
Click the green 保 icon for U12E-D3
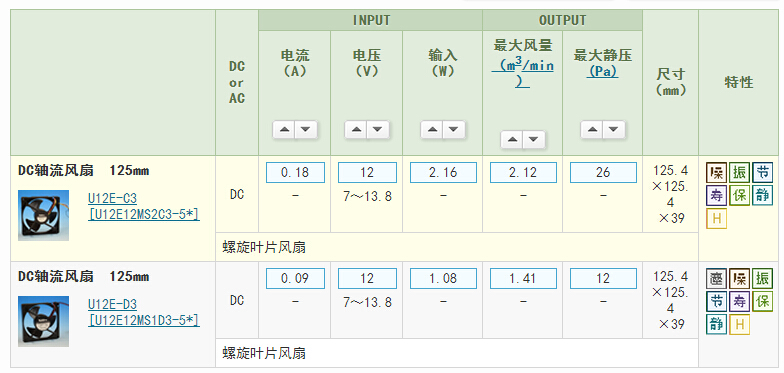(x=762, y=302)
